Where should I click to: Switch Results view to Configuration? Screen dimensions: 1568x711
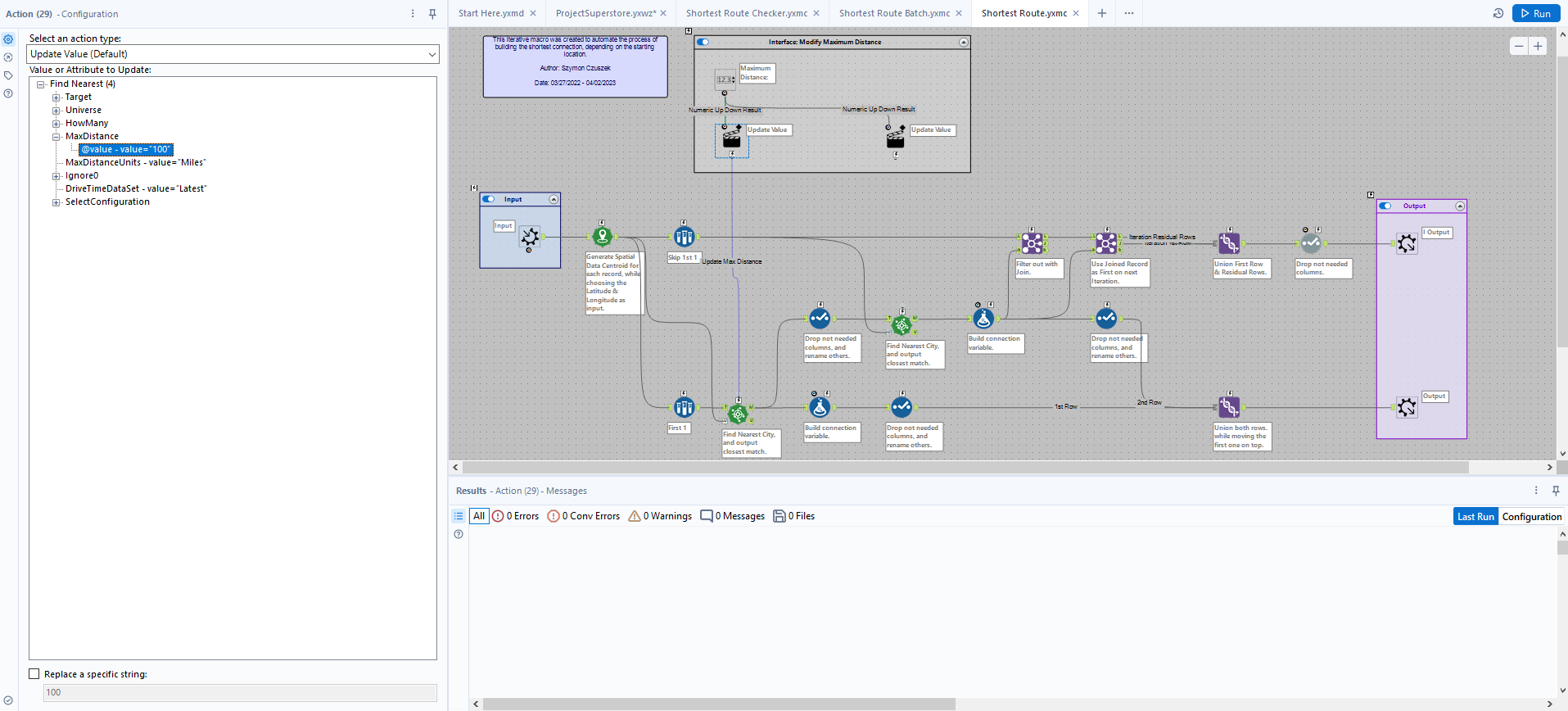[x=1532, y=516]
